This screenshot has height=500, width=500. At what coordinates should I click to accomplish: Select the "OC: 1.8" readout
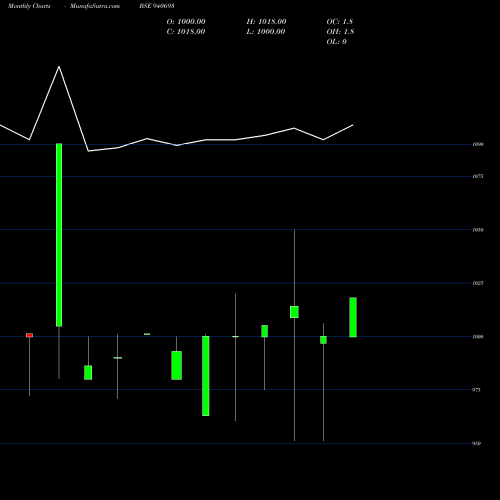(340, 22)
